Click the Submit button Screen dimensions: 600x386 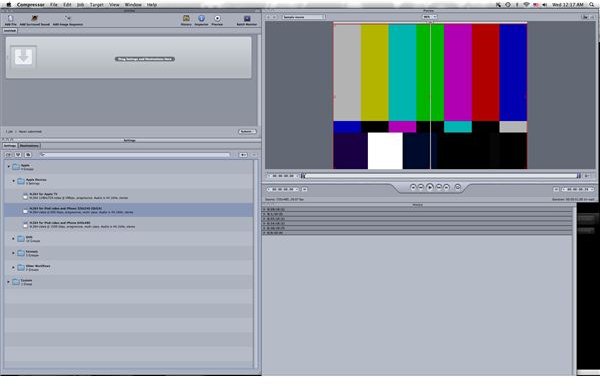247,132
